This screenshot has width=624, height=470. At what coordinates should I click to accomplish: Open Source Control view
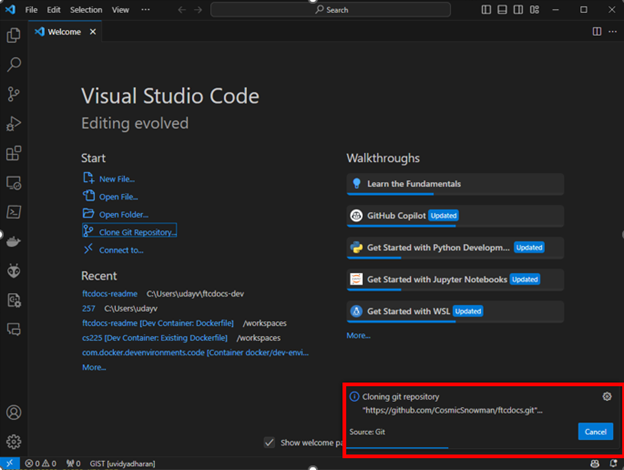14,94
